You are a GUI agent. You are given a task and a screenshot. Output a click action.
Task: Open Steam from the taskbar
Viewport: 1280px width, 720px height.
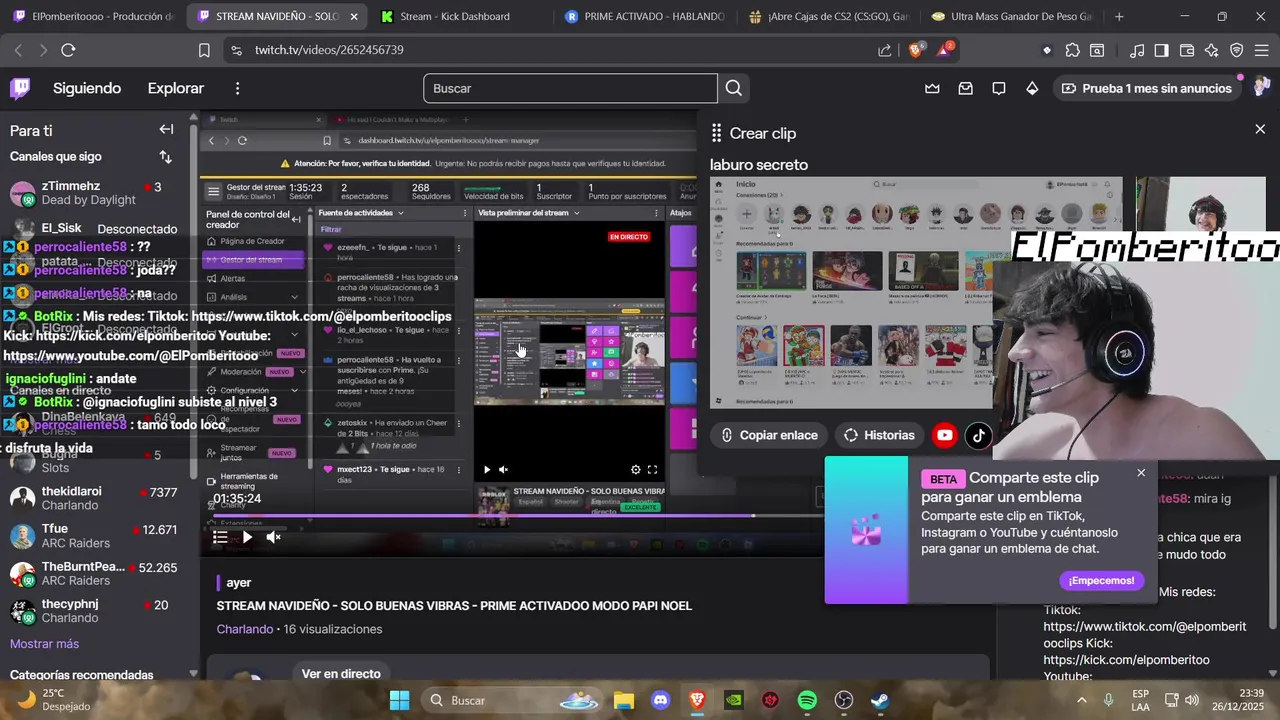(880, 700)
